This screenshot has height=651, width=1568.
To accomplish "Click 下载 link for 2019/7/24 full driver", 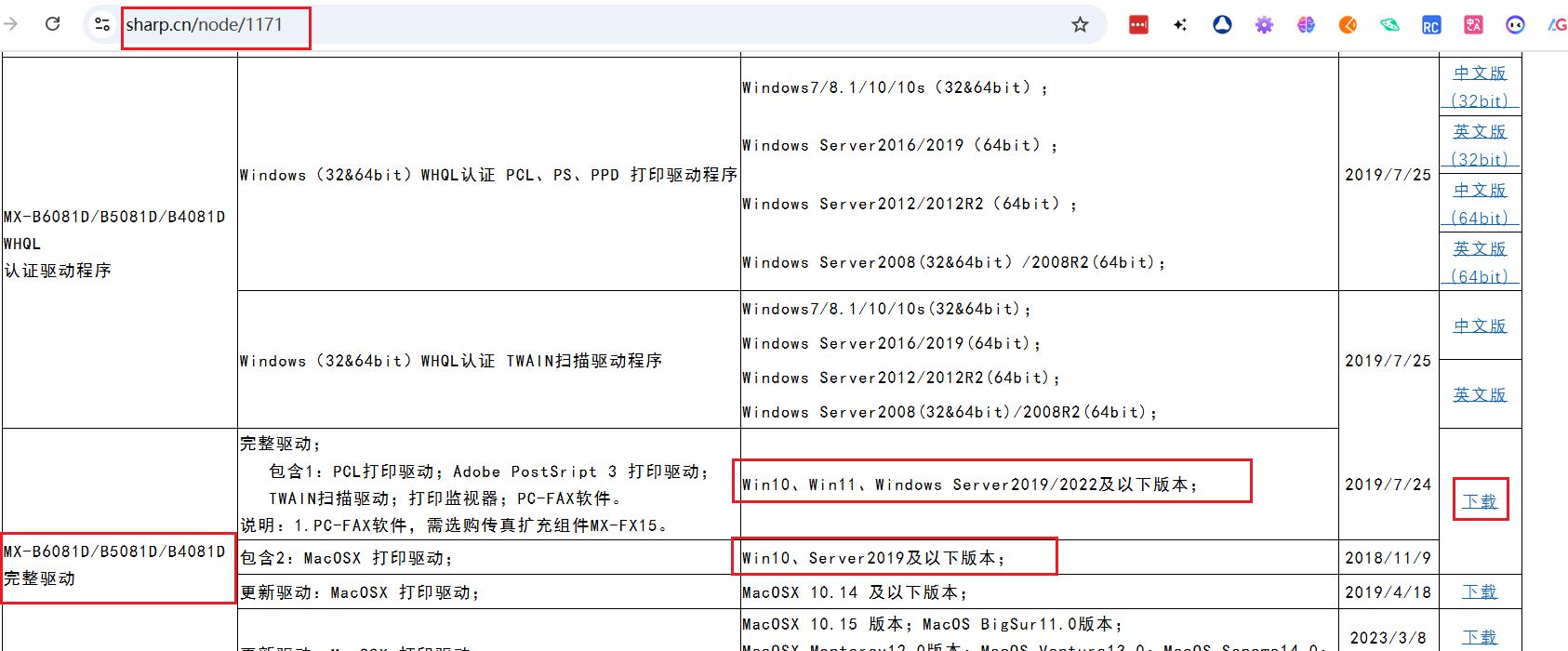I will (x=1480, y=501).
